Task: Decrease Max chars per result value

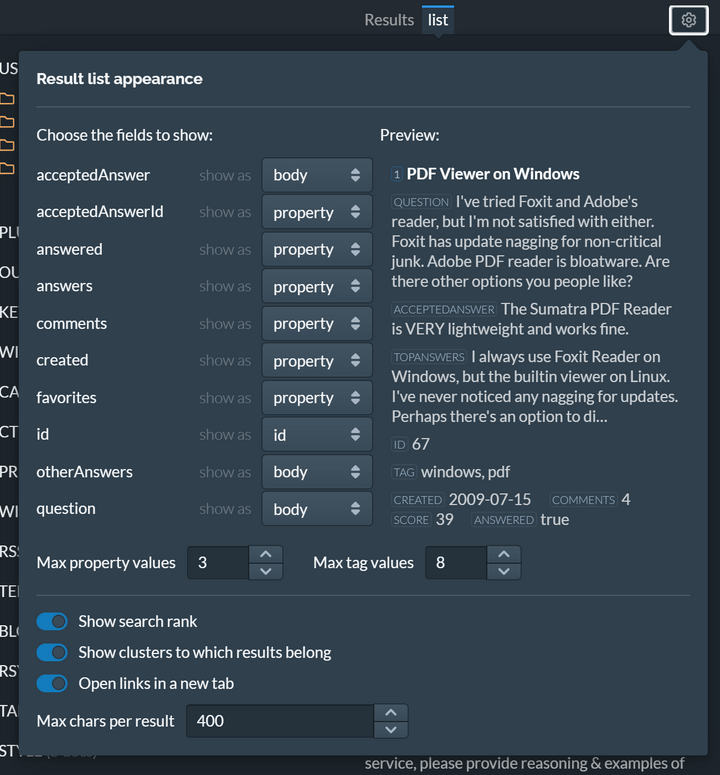Action: tap(391, 730)
